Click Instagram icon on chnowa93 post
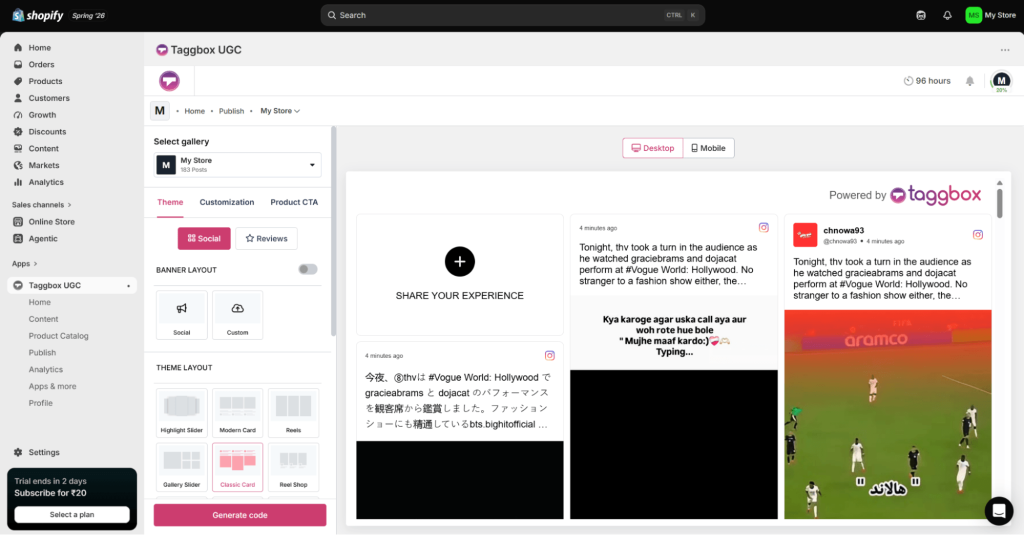The width and height of the screenshot is (1024, 535). click(978, 235)
